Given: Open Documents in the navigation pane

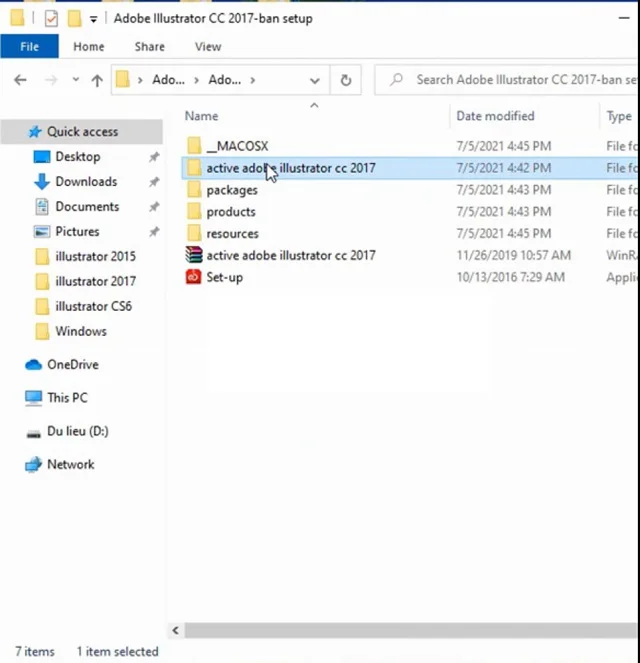Looking at the screenshot, I should (x=87, y=206).
